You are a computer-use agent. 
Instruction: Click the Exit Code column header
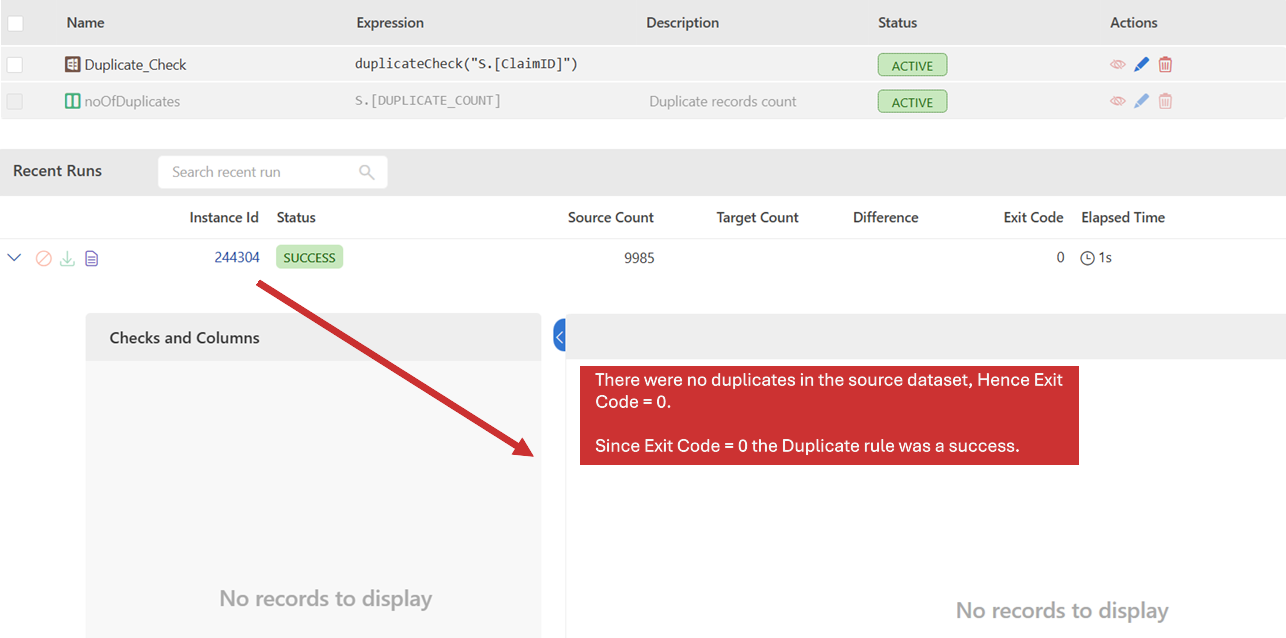pos(1033,217)
